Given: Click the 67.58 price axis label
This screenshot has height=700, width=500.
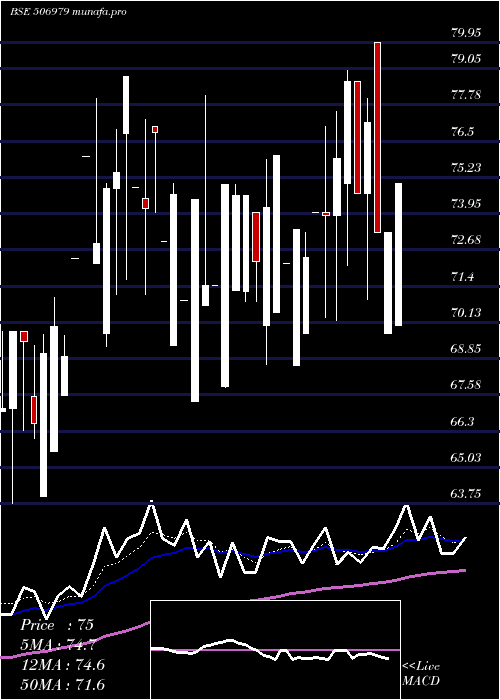Looking at the screenshot, I should click(466, 385).
